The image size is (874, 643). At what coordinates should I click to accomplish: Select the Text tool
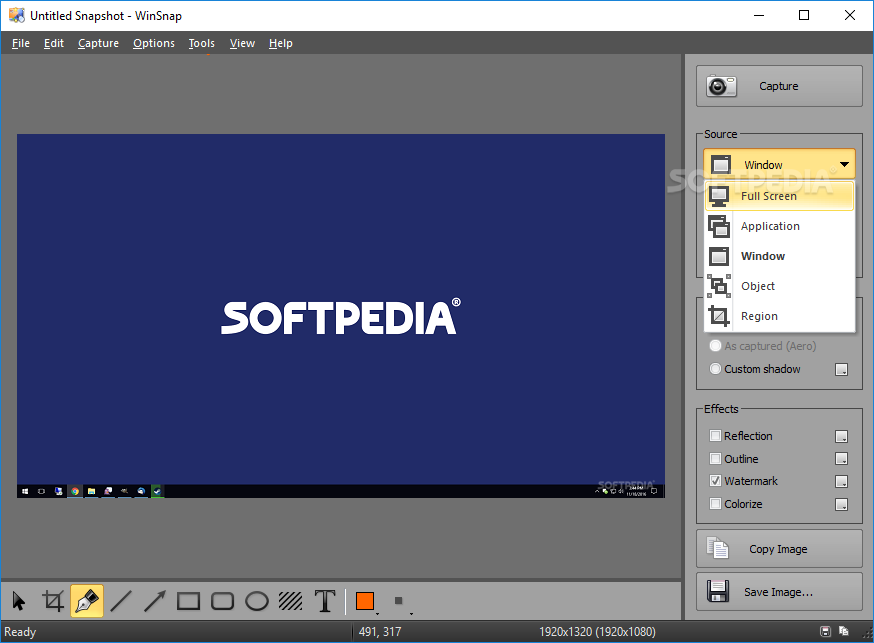point(325,601)
